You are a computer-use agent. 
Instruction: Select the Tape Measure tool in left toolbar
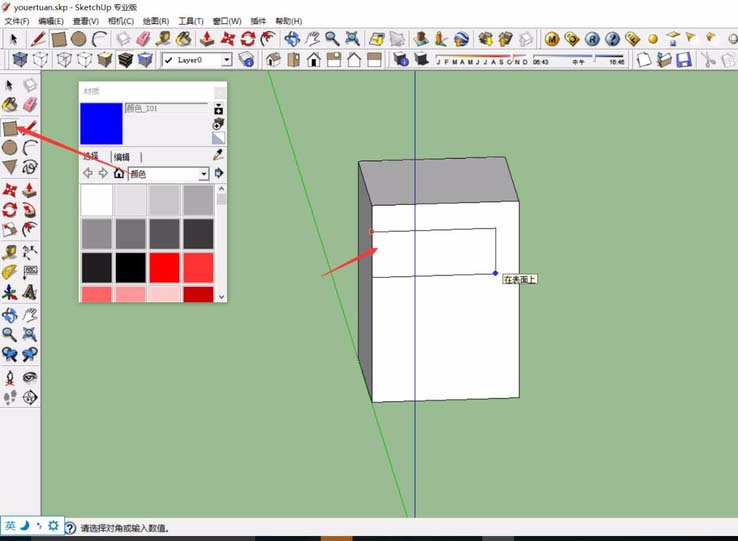(10, 251)
